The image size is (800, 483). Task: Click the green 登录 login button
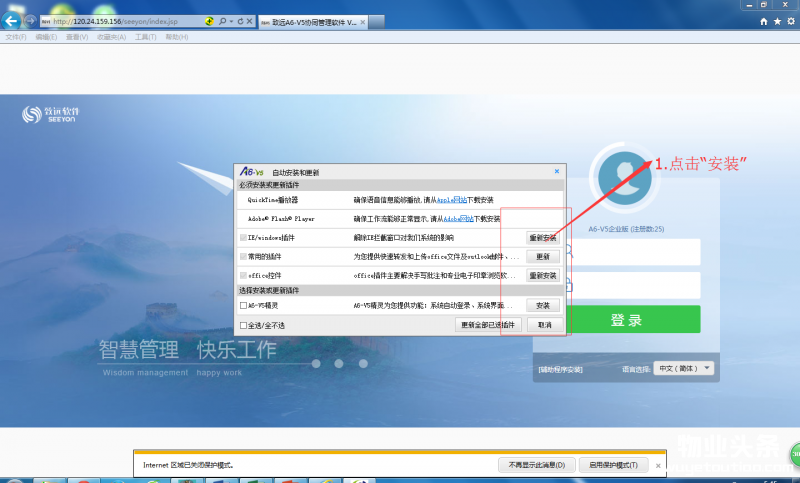click(633, 320)
